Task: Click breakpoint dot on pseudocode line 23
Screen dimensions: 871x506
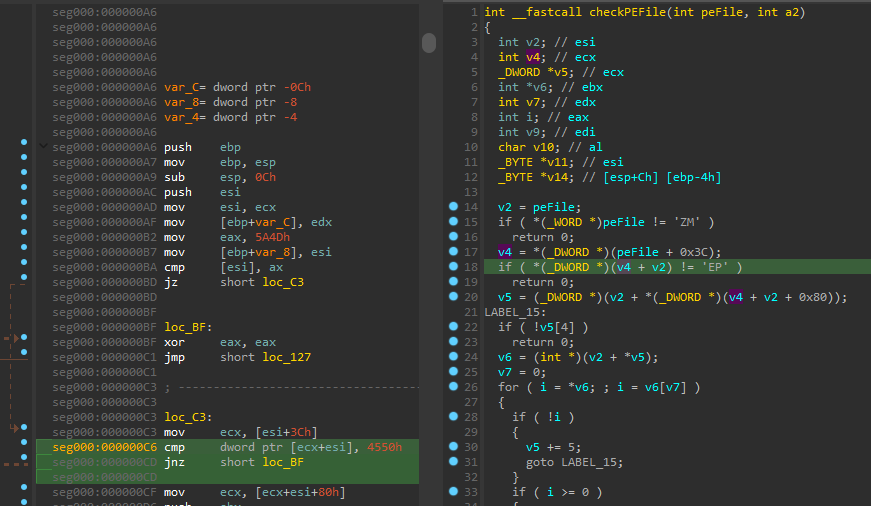Action: pos(453,342)
